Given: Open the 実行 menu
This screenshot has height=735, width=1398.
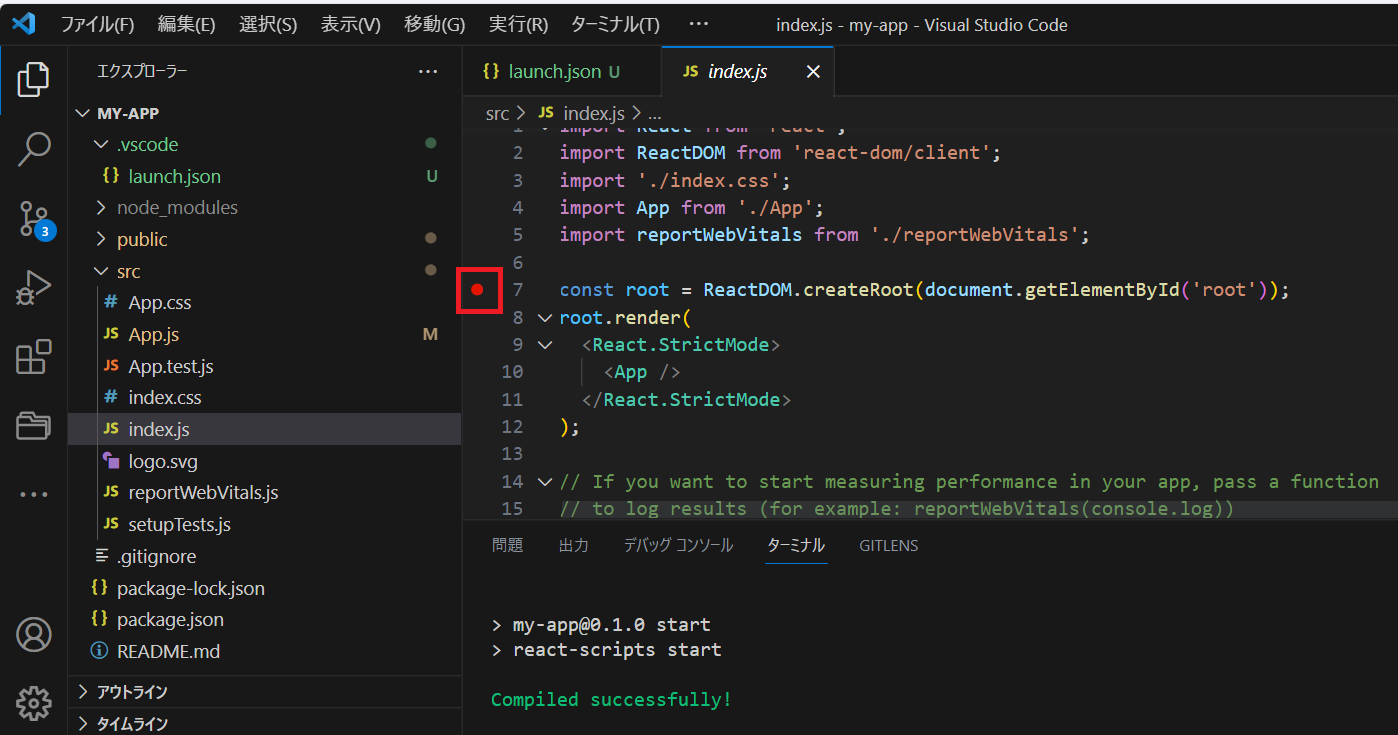Looking at the screenshot, I should (x=517, y=23).
